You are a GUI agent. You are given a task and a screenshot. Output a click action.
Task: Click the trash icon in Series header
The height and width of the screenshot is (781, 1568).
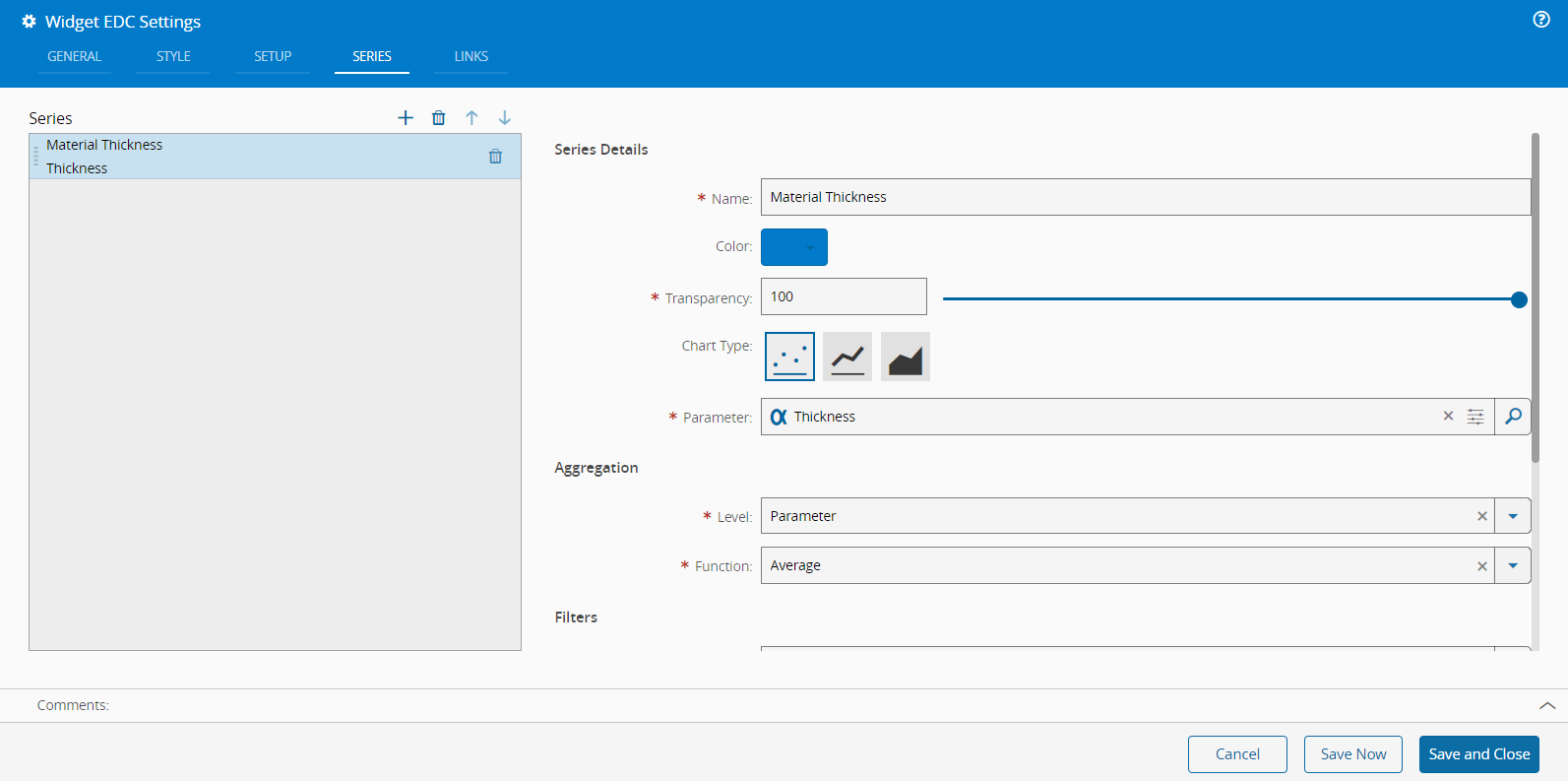(439, 118)
